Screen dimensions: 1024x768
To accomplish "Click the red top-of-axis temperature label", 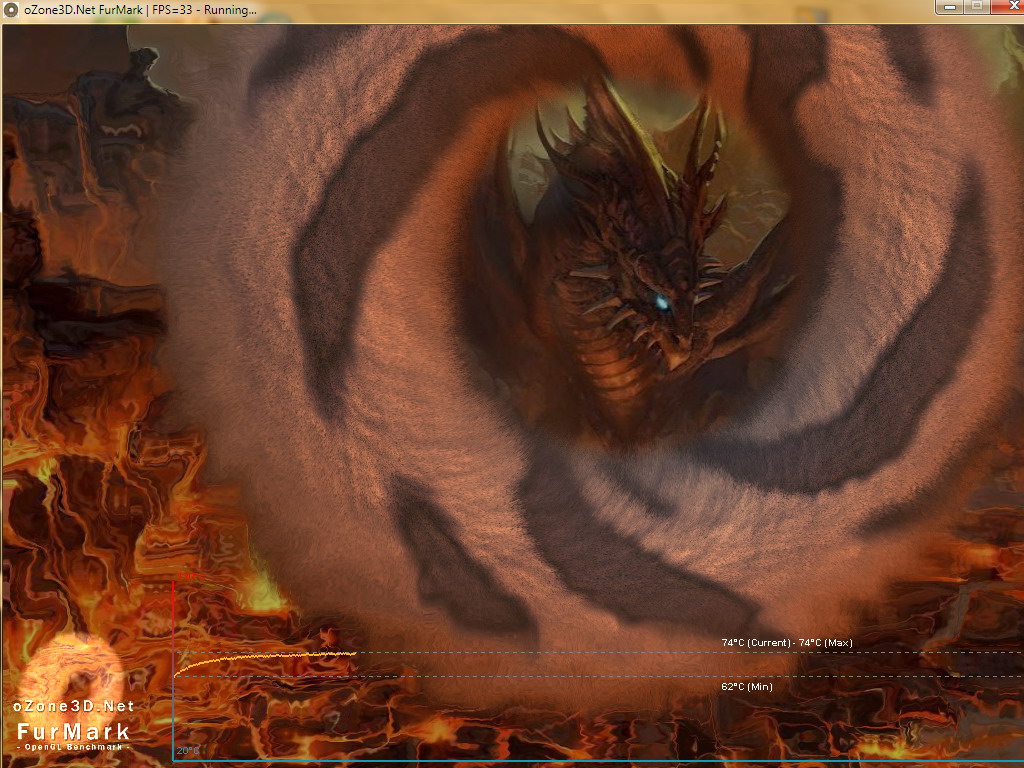I will [x=191, y=577].
